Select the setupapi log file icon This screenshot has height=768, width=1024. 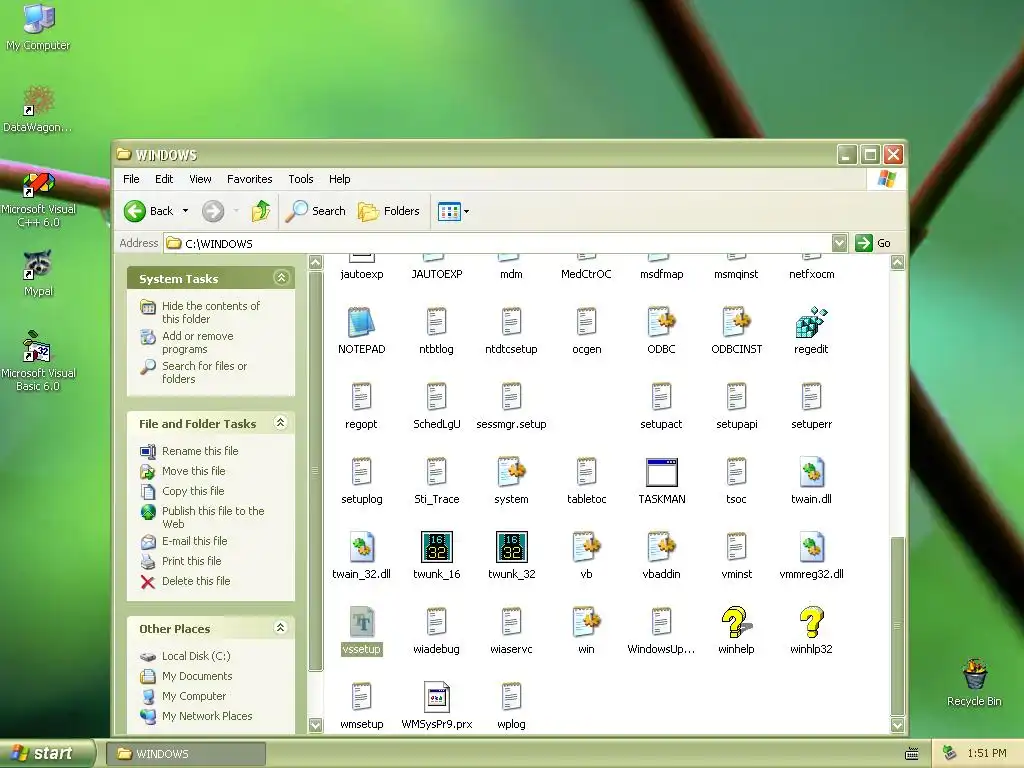[x=736, y=398]
